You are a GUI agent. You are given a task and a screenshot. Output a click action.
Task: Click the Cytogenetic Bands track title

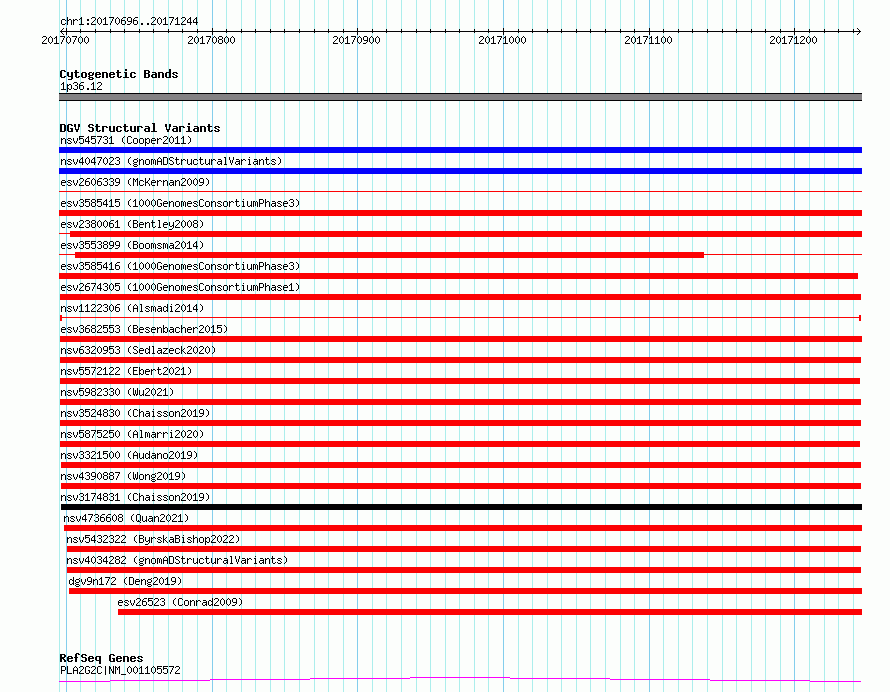[119, 74]
